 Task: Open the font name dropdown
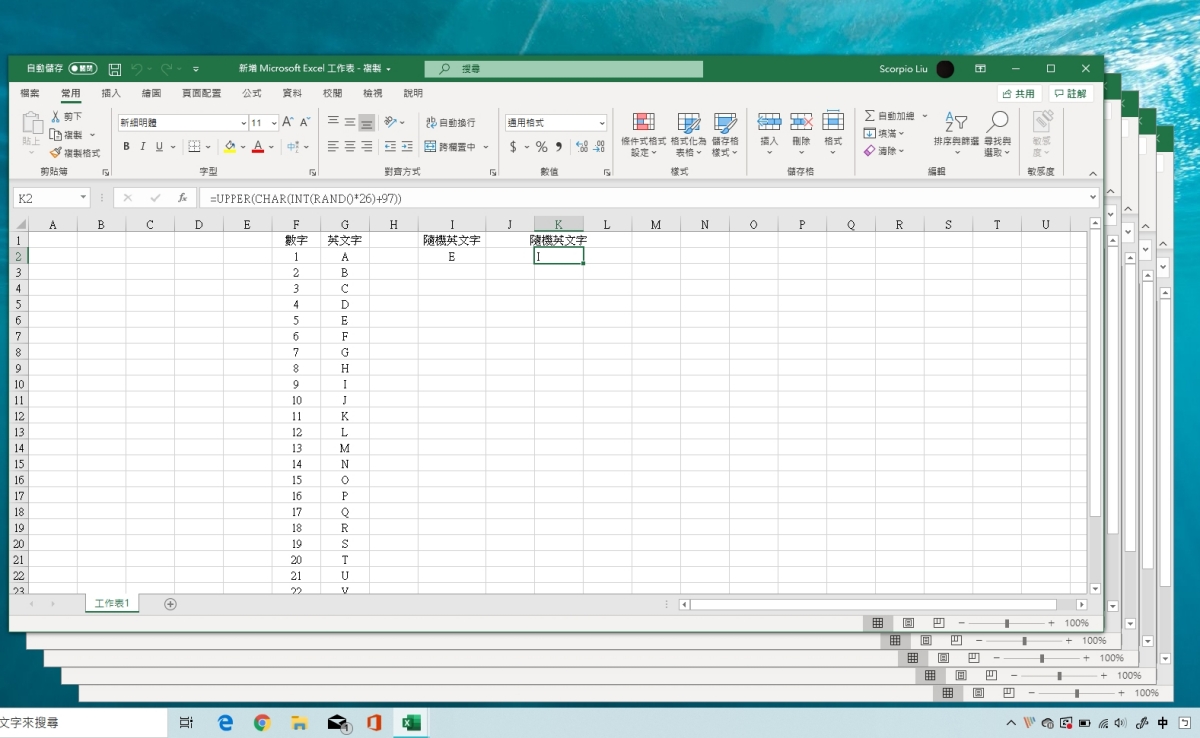pos(242,123)
